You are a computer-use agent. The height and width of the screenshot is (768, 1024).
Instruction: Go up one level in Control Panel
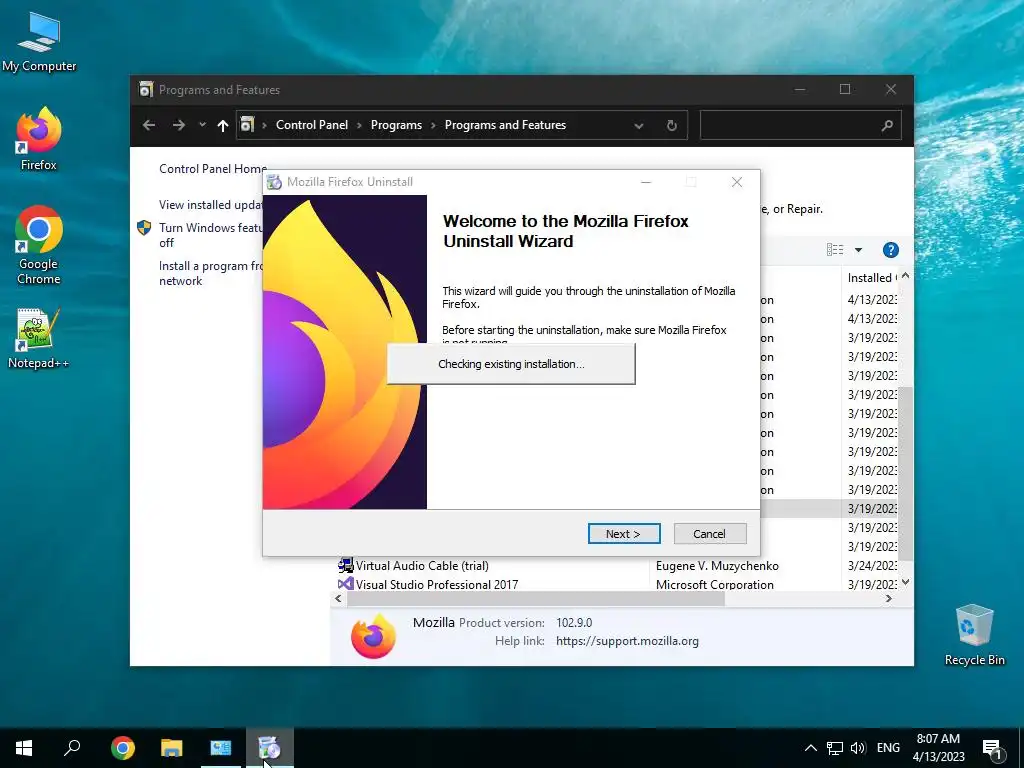coord(223,125)
